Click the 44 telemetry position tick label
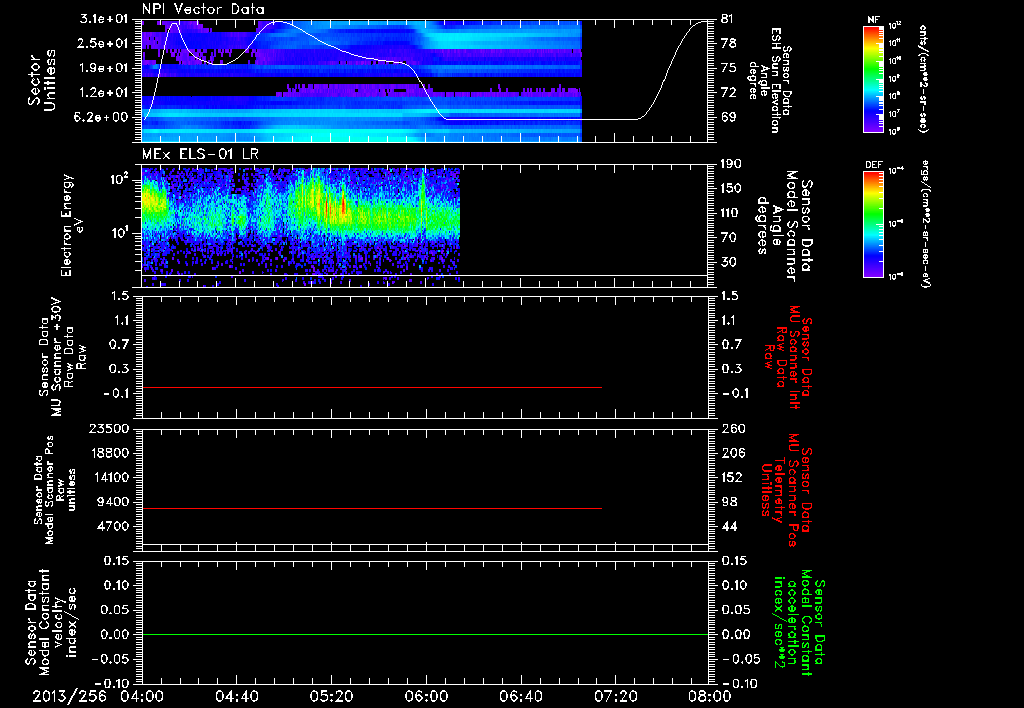Image resolution: width=1024 pixels, height=708 pixels. pos(728,526)
